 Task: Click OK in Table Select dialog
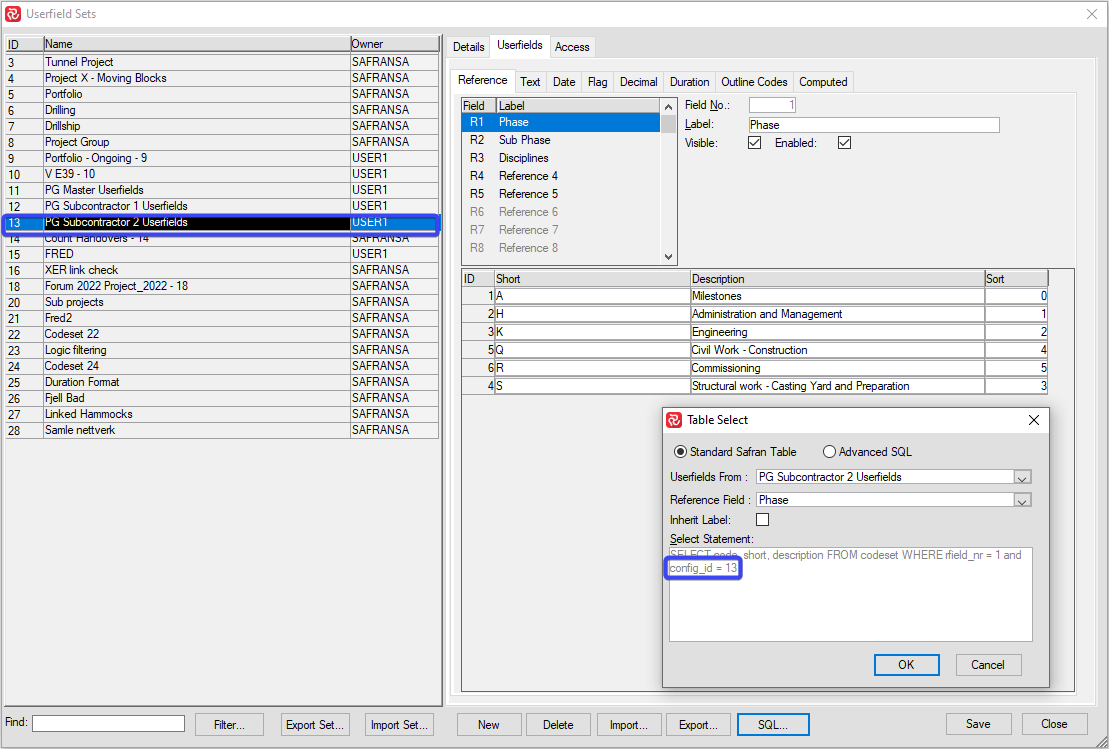tap(907, 665)
